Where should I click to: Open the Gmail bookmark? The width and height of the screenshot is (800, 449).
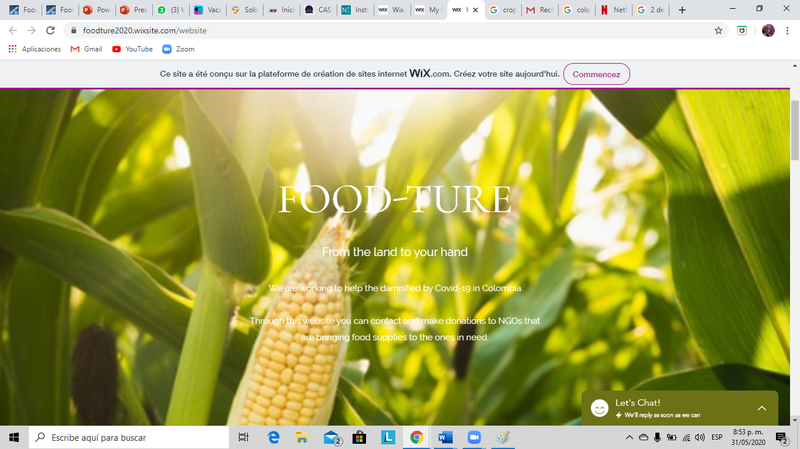pos(86,49)
